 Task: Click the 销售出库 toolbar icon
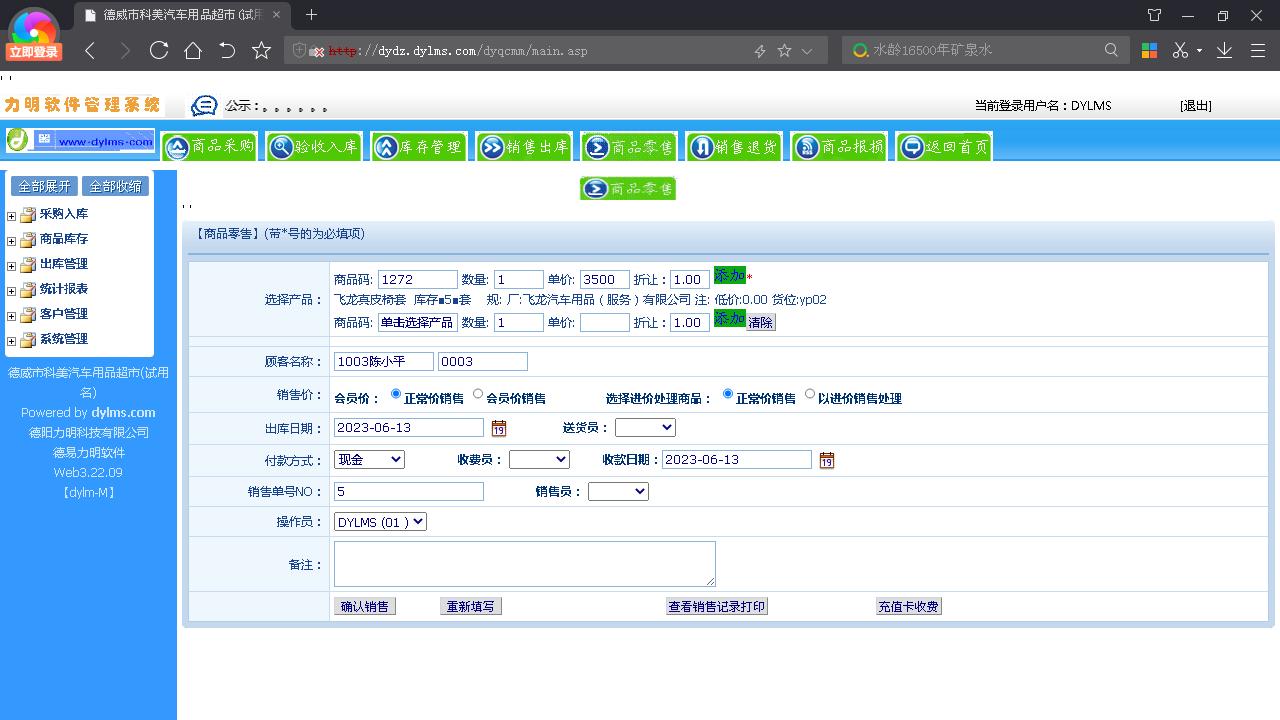(523, 145)
